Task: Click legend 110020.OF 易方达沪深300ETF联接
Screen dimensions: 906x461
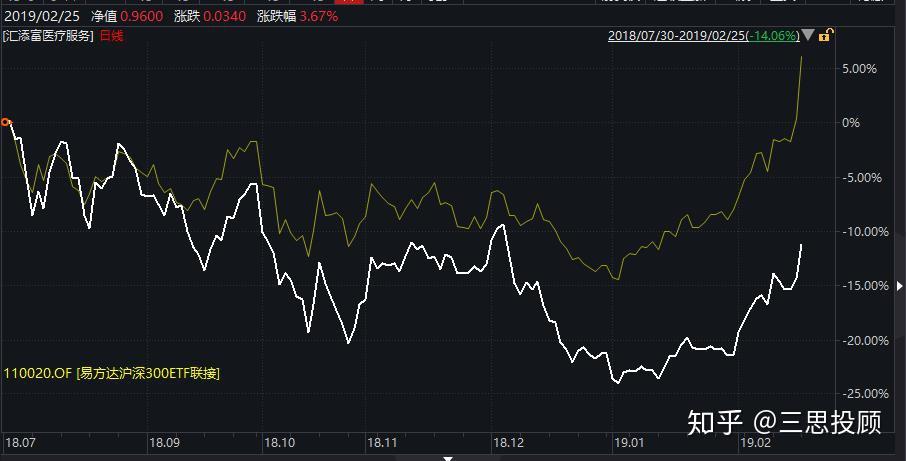Action: 112,373
